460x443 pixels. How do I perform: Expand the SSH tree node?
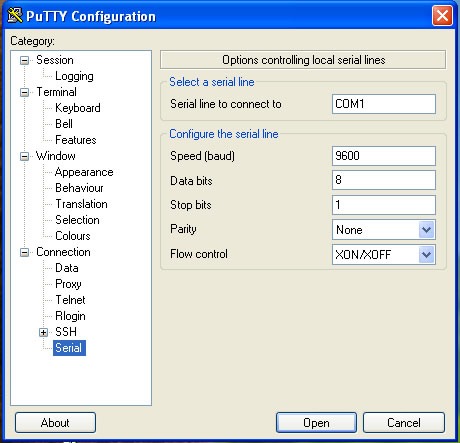point(43,332)
